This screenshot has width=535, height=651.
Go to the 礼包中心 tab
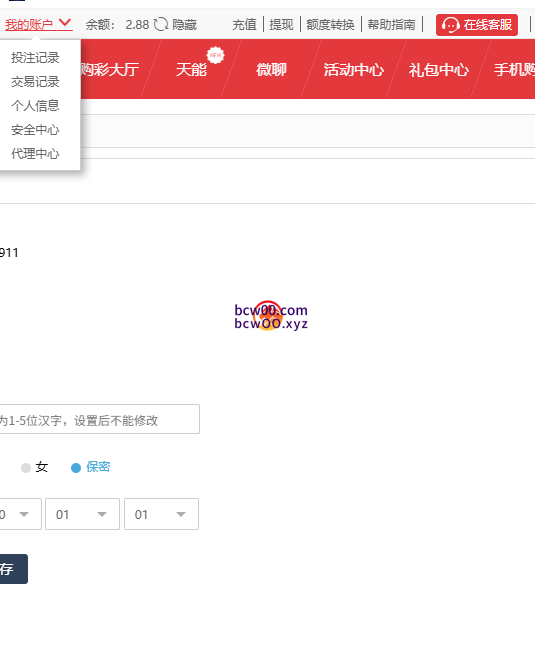439,69
